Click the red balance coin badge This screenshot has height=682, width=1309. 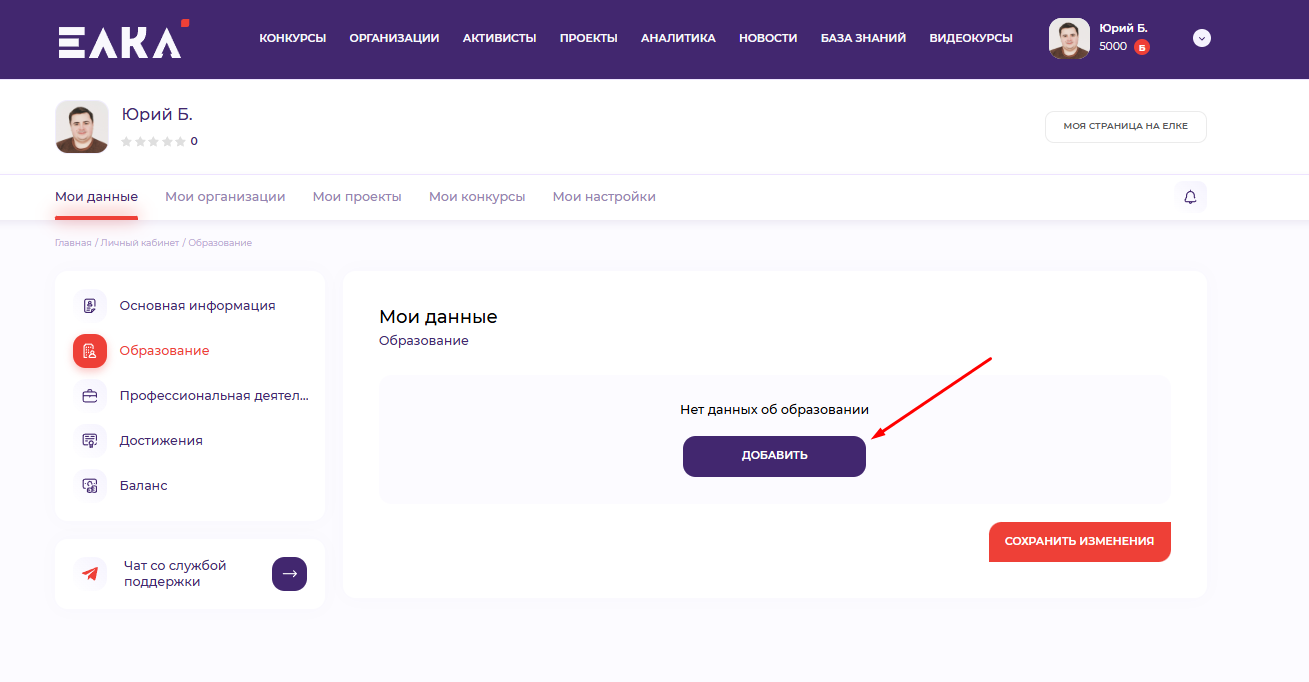(1141, 47)
